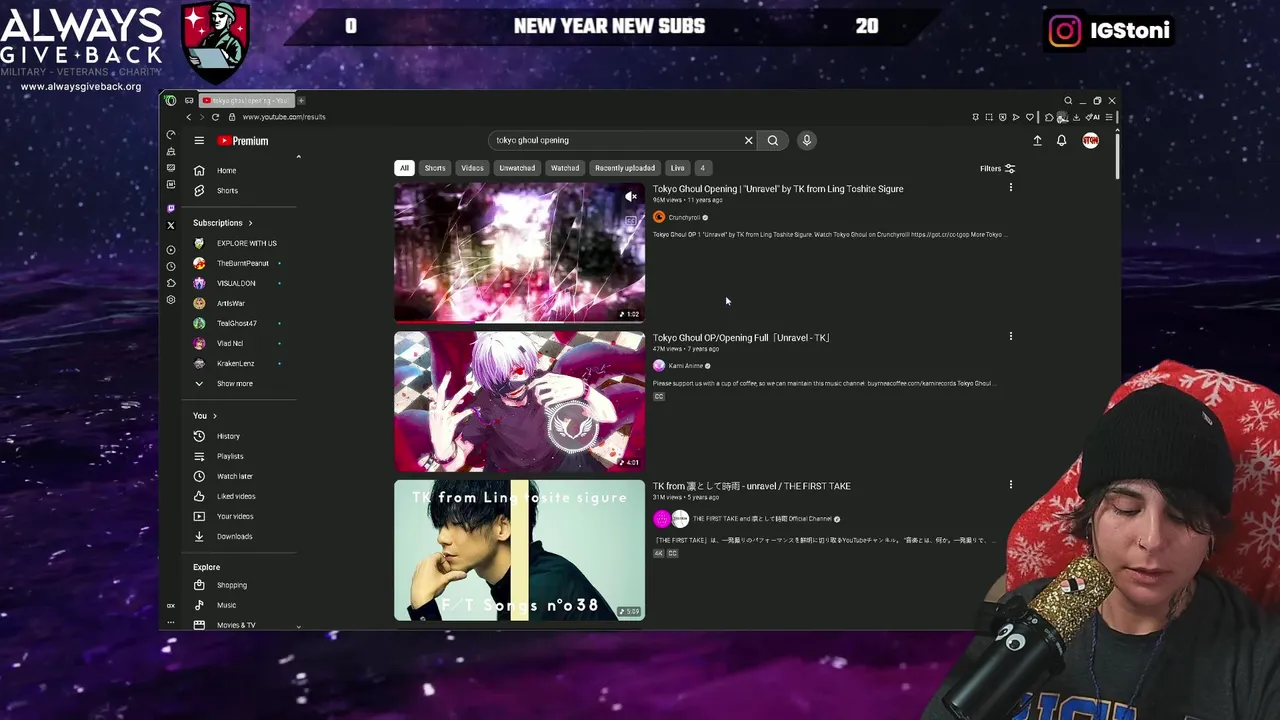Open more options for THE FIRST TAKE video

tap(1011, 485)
